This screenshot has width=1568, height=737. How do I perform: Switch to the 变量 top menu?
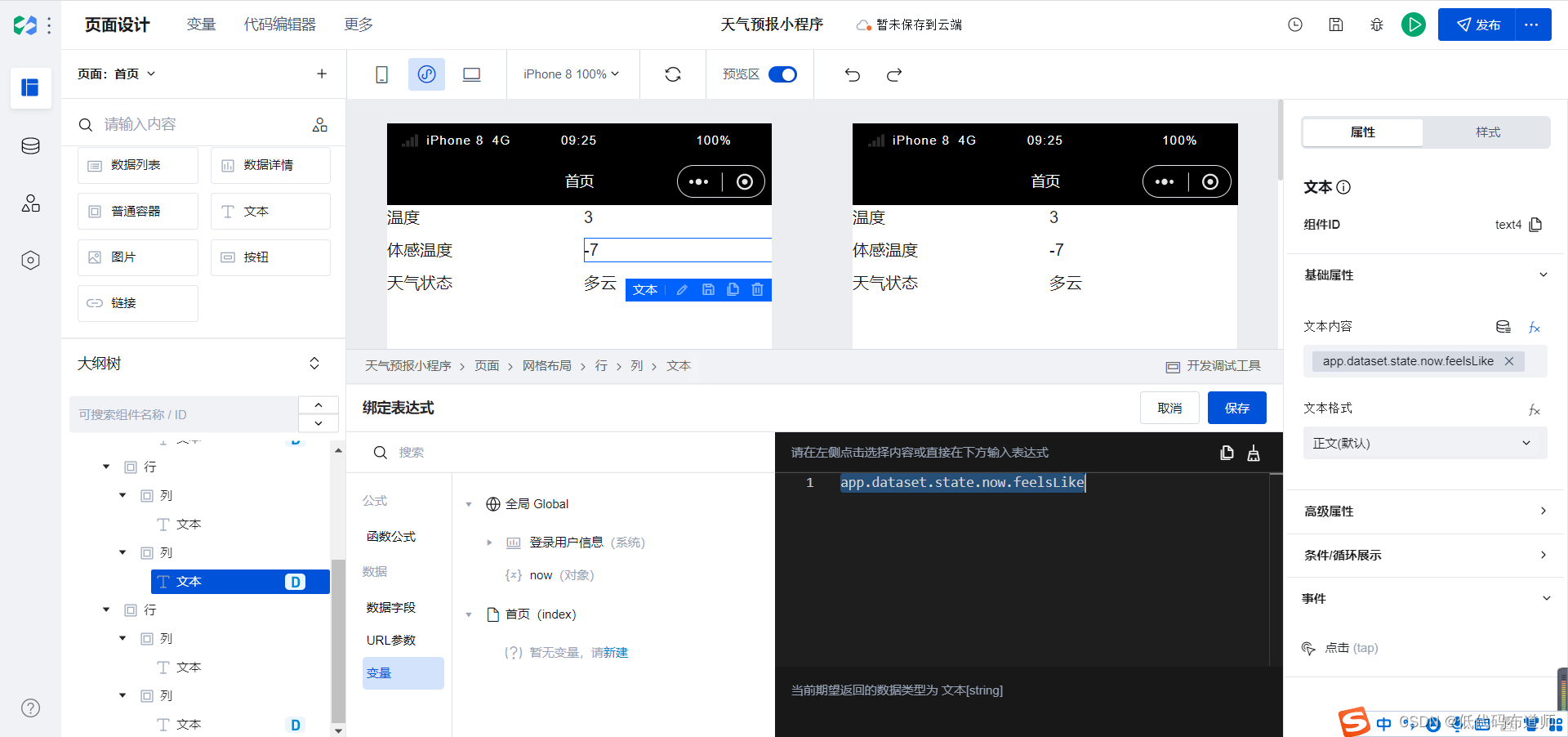point(201,25)
